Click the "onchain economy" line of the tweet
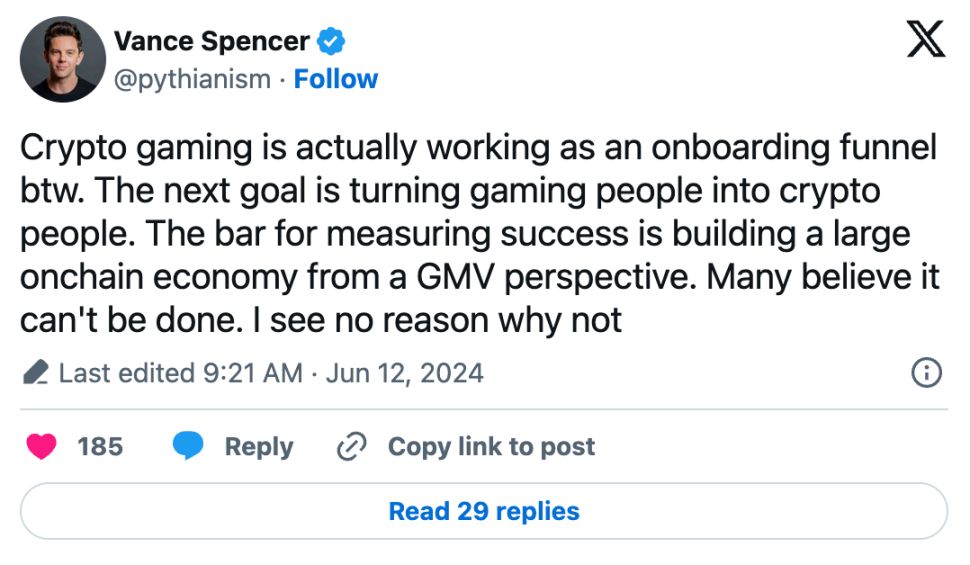The height and width of the screenshot is (565, 970). (478, 277)
